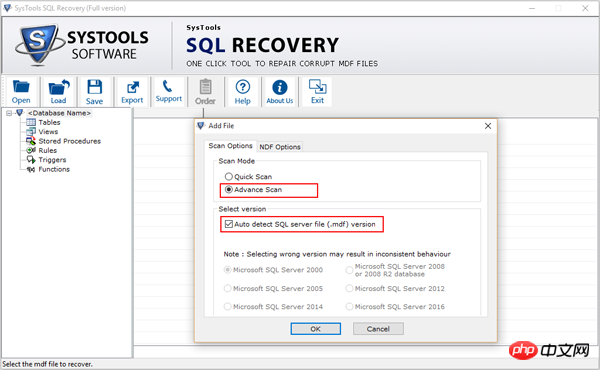Viewport: 600px width, 370px height.
Task: Close the Add File dialog
Action: (488, 126)
